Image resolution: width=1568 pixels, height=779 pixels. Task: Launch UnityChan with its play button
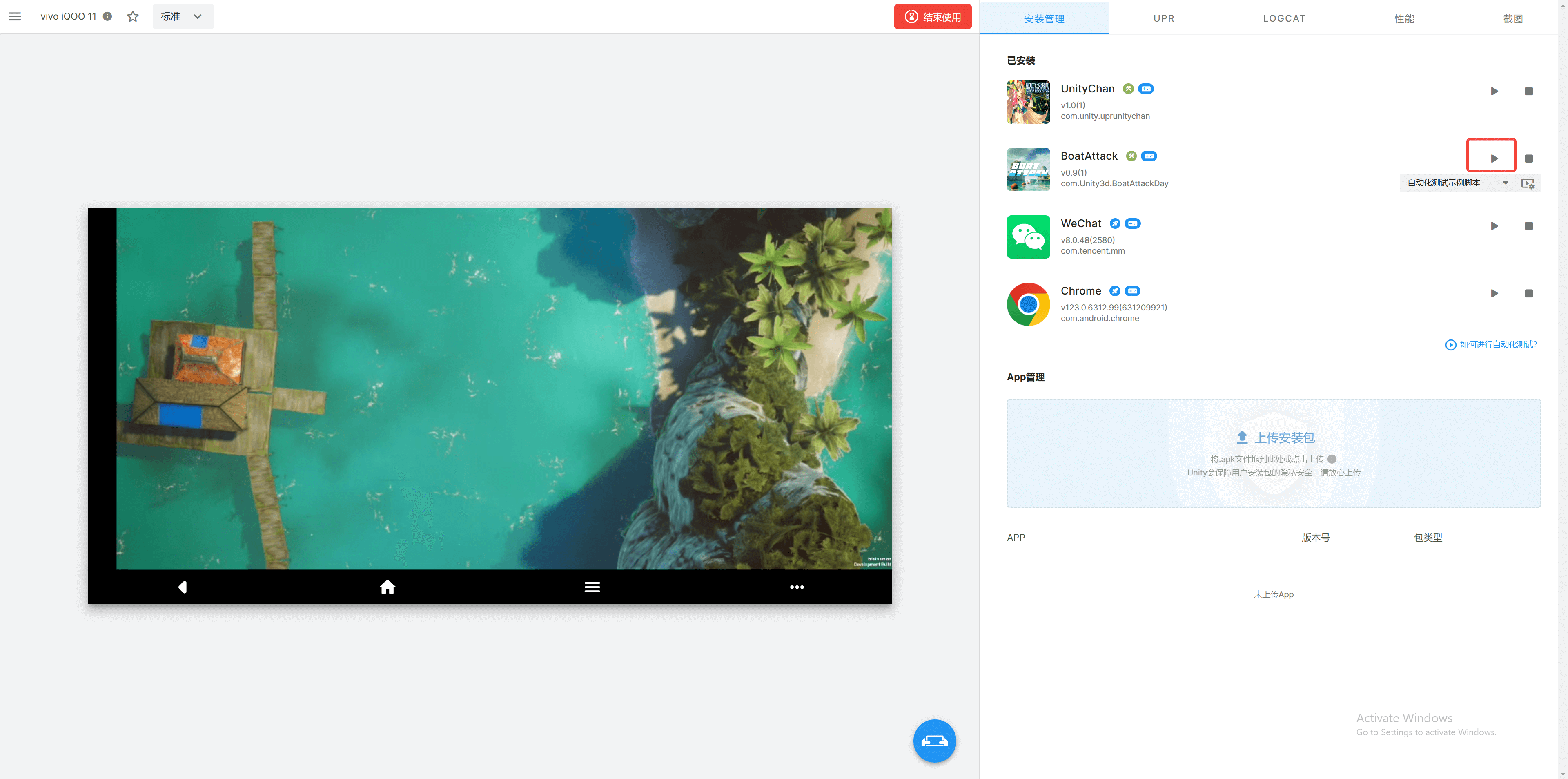click(x=1494, y=92)
